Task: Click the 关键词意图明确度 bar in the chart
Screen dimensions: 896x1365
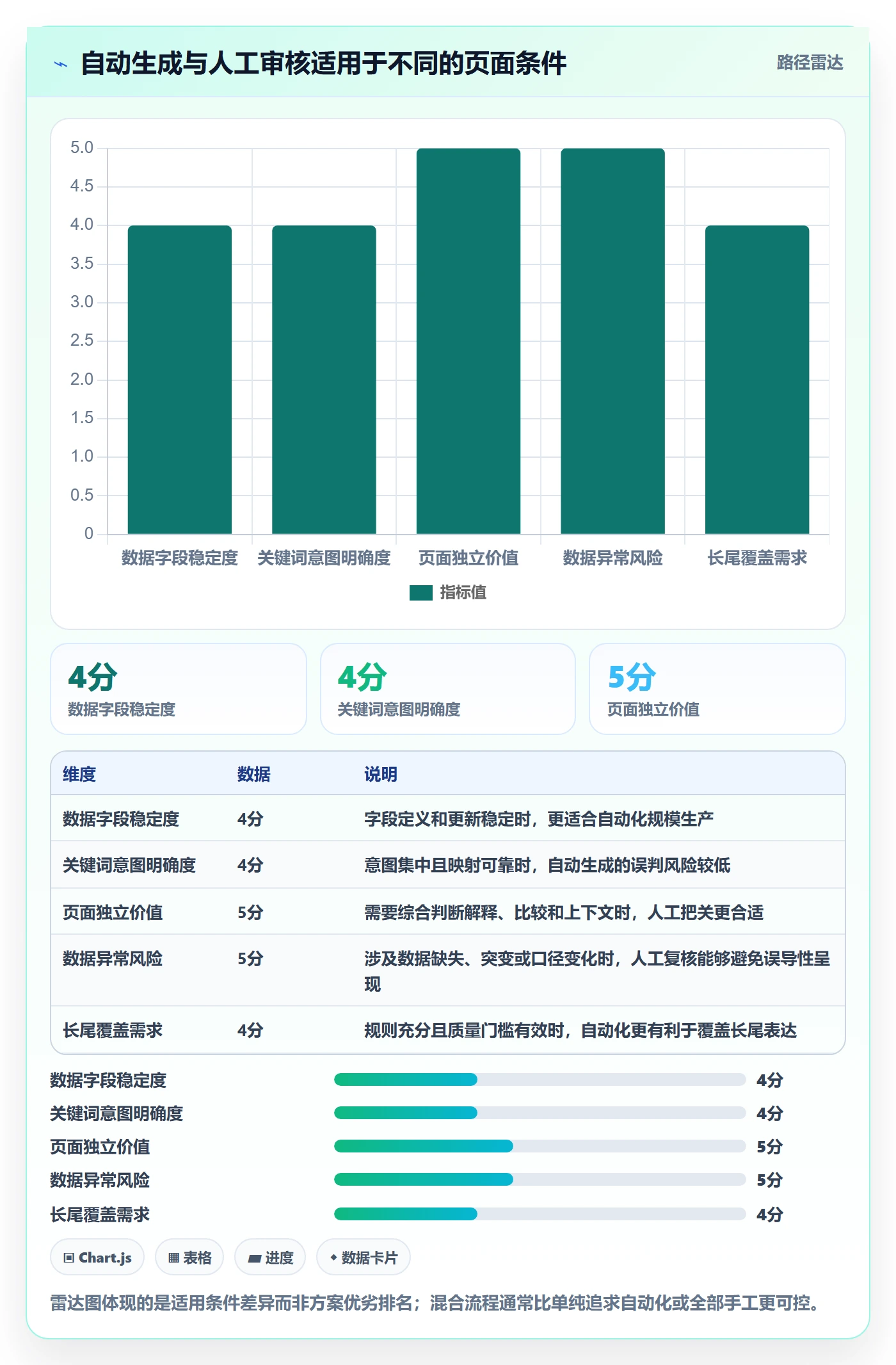Action: point(324,380)
